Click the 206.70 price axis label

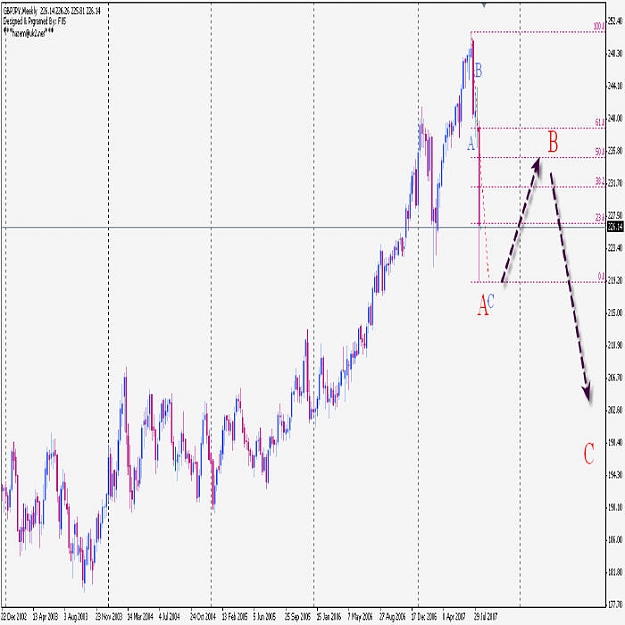(x=615, y=377)
